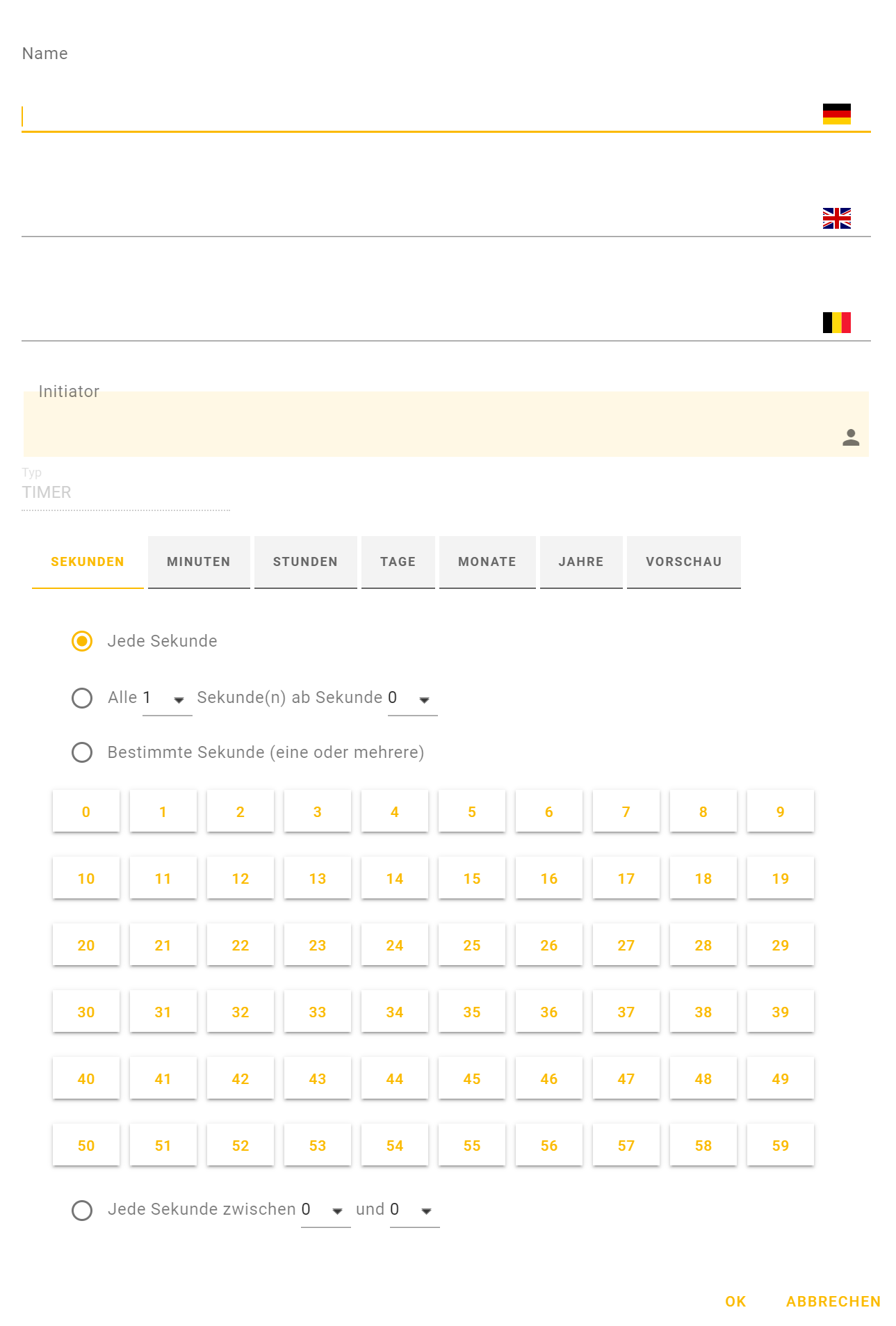Image resolution: width=896 pixels, height=1326 pixels.
Task: Pick second 30 in the grid
Action: pos(86,1012)
